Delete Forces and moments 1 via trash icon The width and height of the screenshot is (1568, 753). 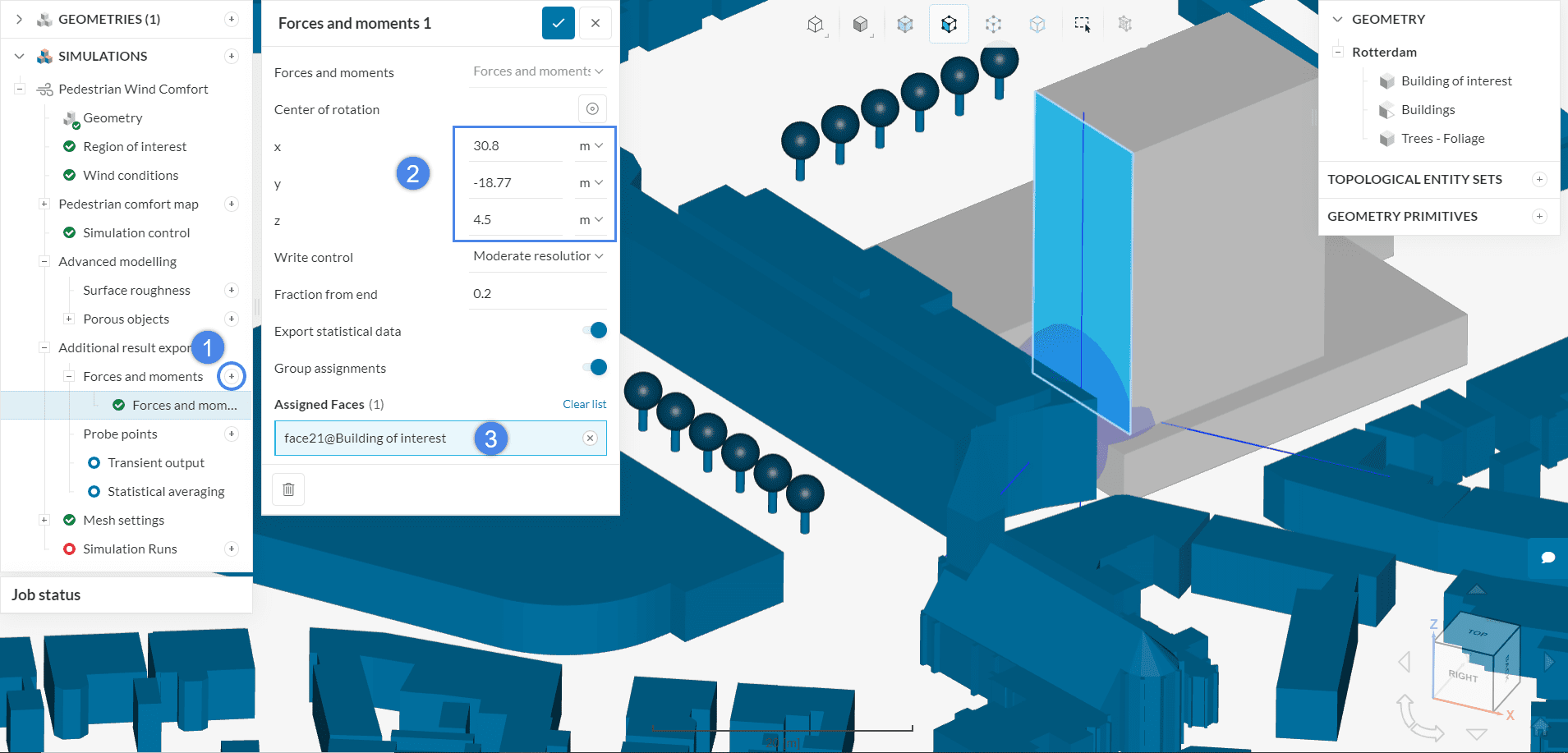[x=288, y=489]
